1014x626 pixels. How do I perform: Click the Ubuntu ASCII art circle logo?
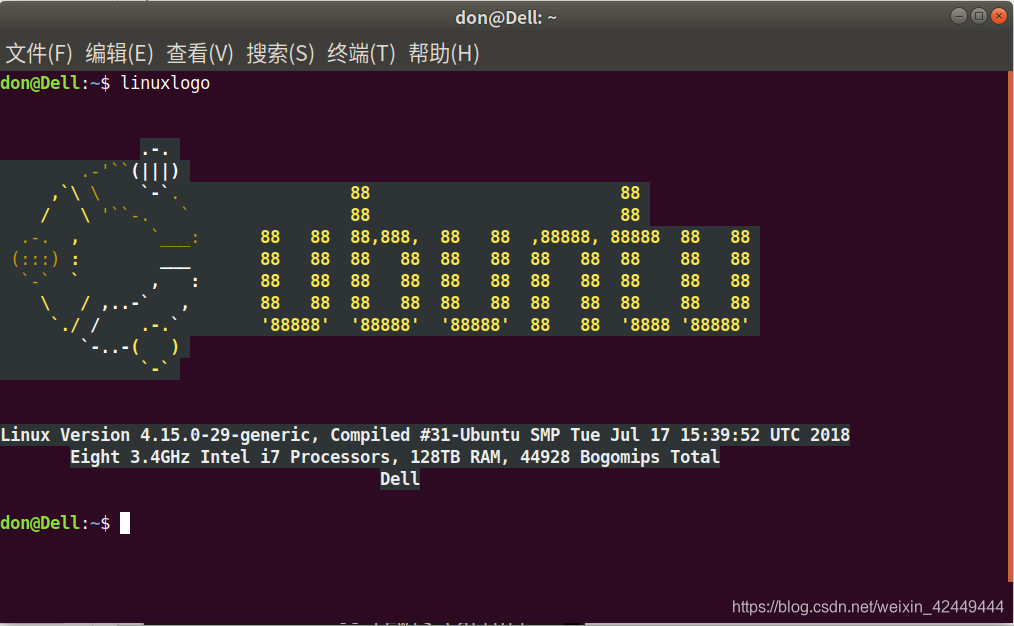[x=103, y=259]
